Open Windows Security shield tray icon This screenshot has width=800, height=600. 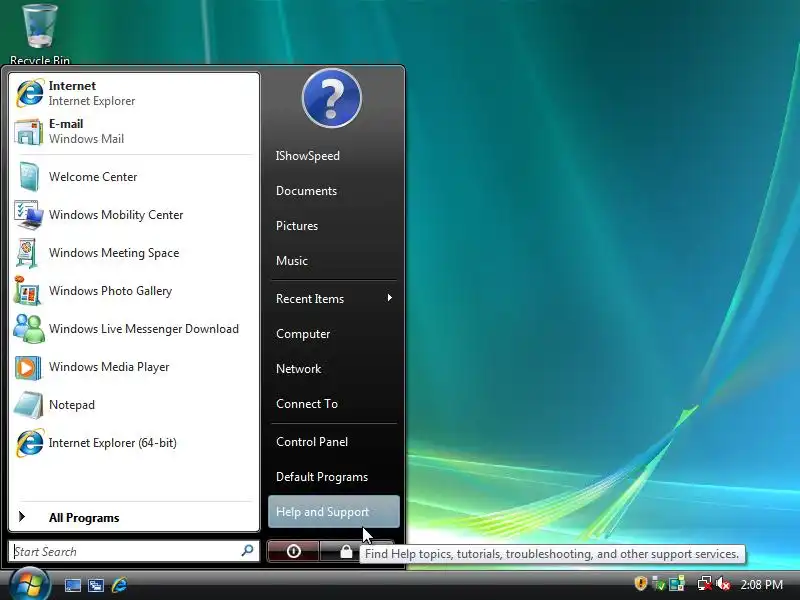point(641,583)
